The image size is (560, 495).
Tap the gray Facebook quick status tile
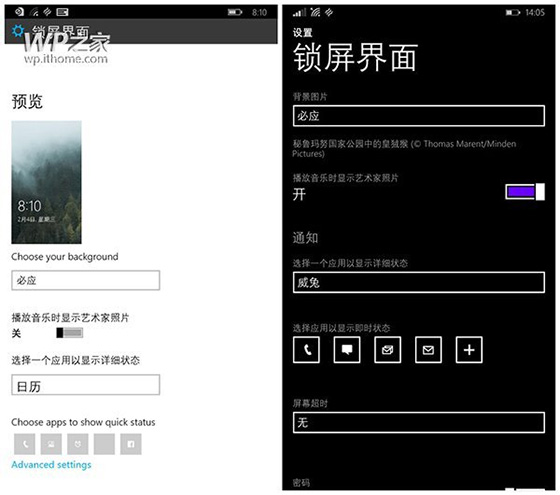[x=131, y=444]
